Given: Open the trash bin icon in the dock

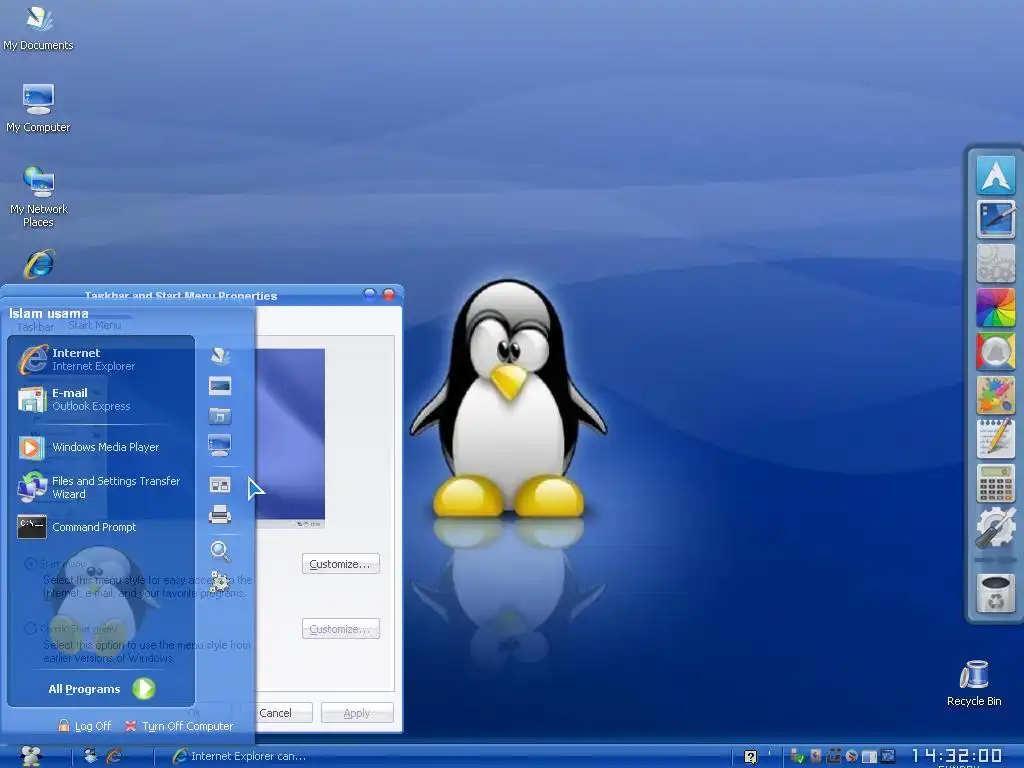Looking at the screenshot, I should point(996,593).
